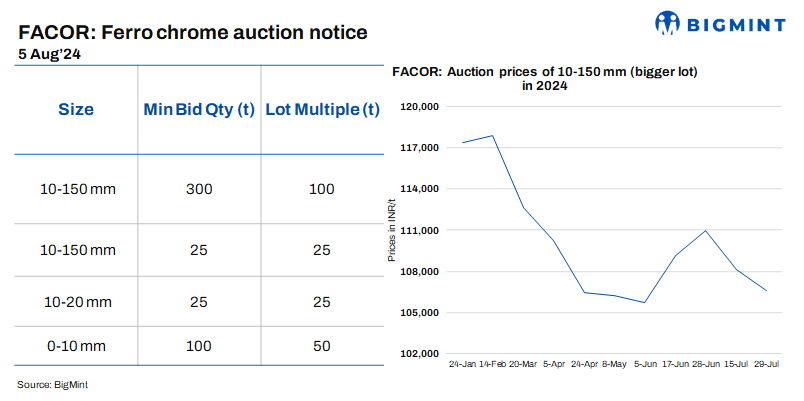Image resolution: width=804 pixels, height=401 pixels.
Task: Select the Size column header
Action: [x=75, y=110]
